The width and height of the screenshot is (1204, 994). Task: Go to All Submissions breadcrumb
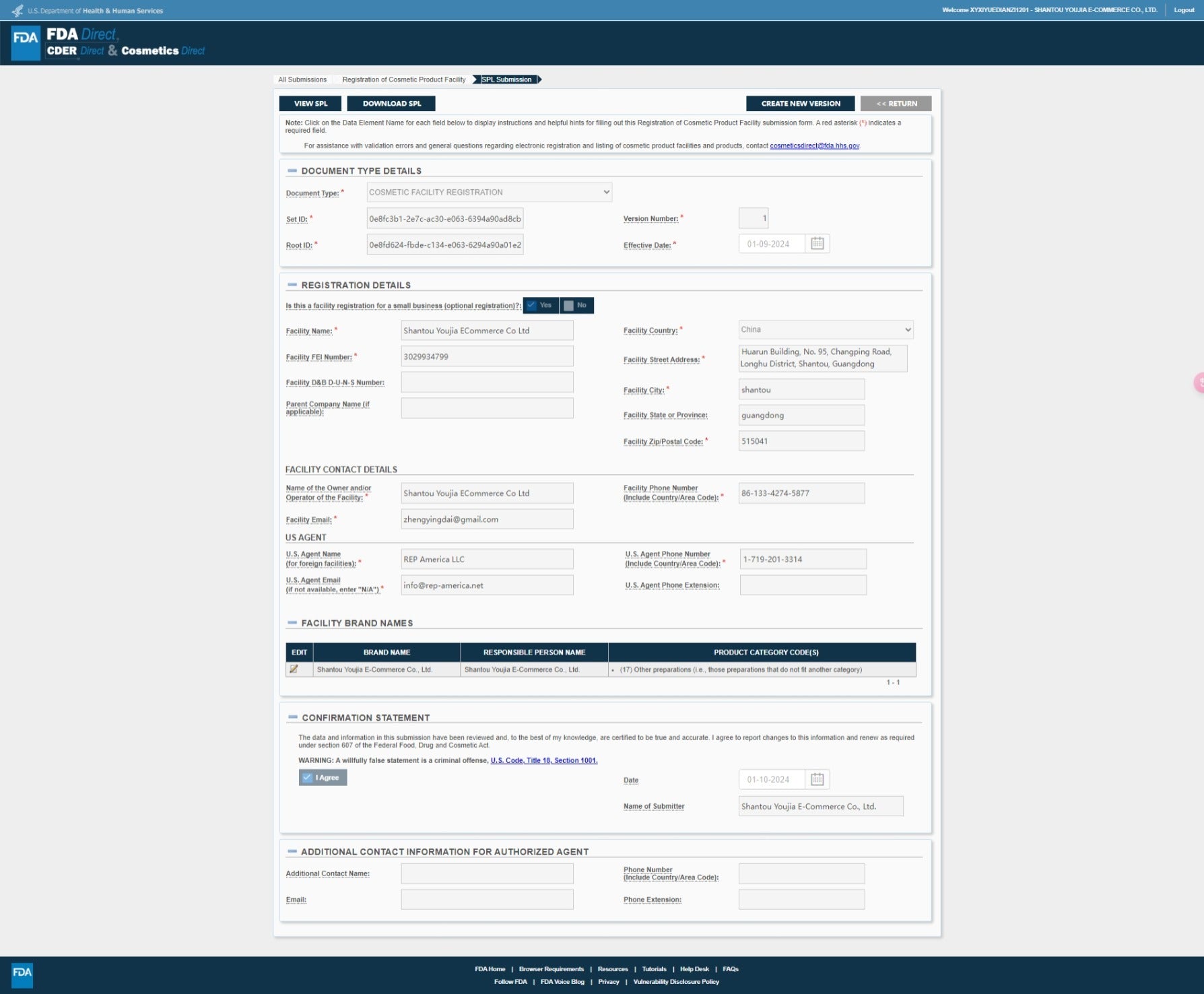pyautogui.click(x=302, y=79)
